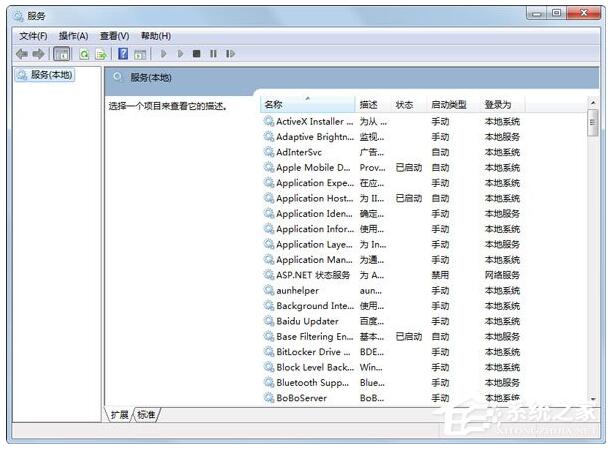
Task: Click the 服务 title bar icon
Action: pos(18,16)
